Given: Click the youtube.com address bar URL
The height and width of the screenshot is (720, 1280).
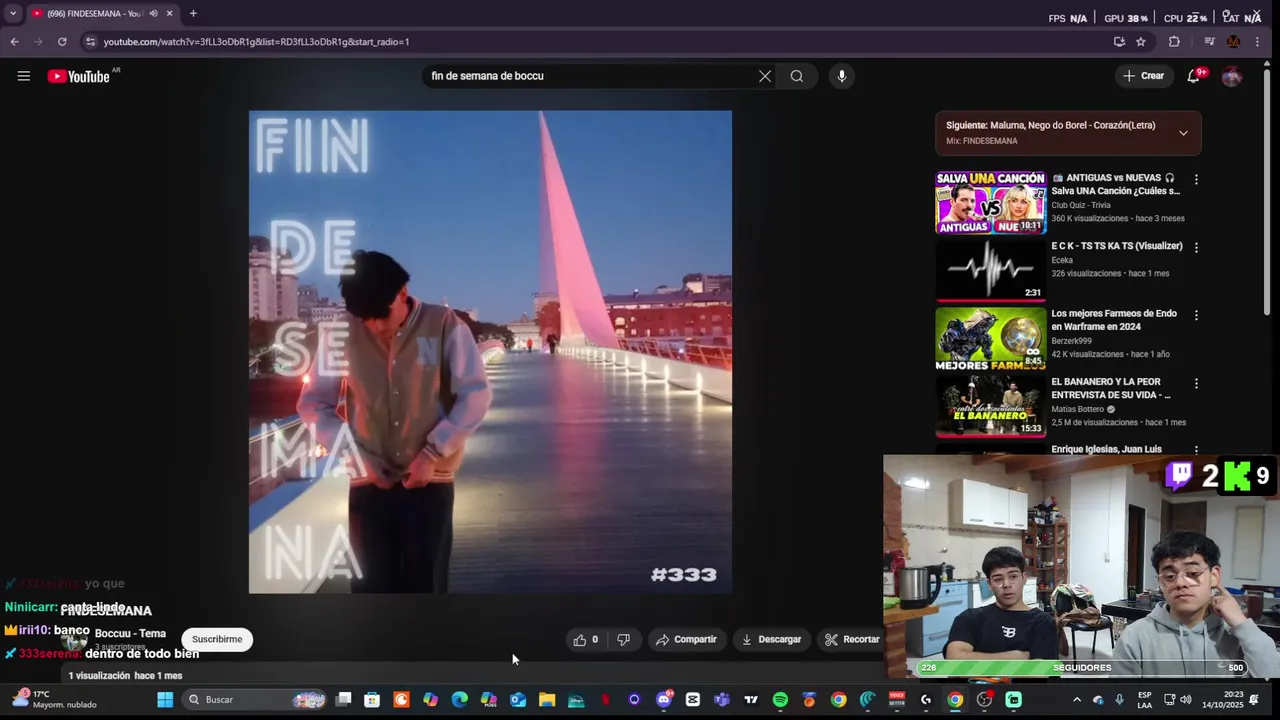Looking at the screenshot, I should point(257,42).
